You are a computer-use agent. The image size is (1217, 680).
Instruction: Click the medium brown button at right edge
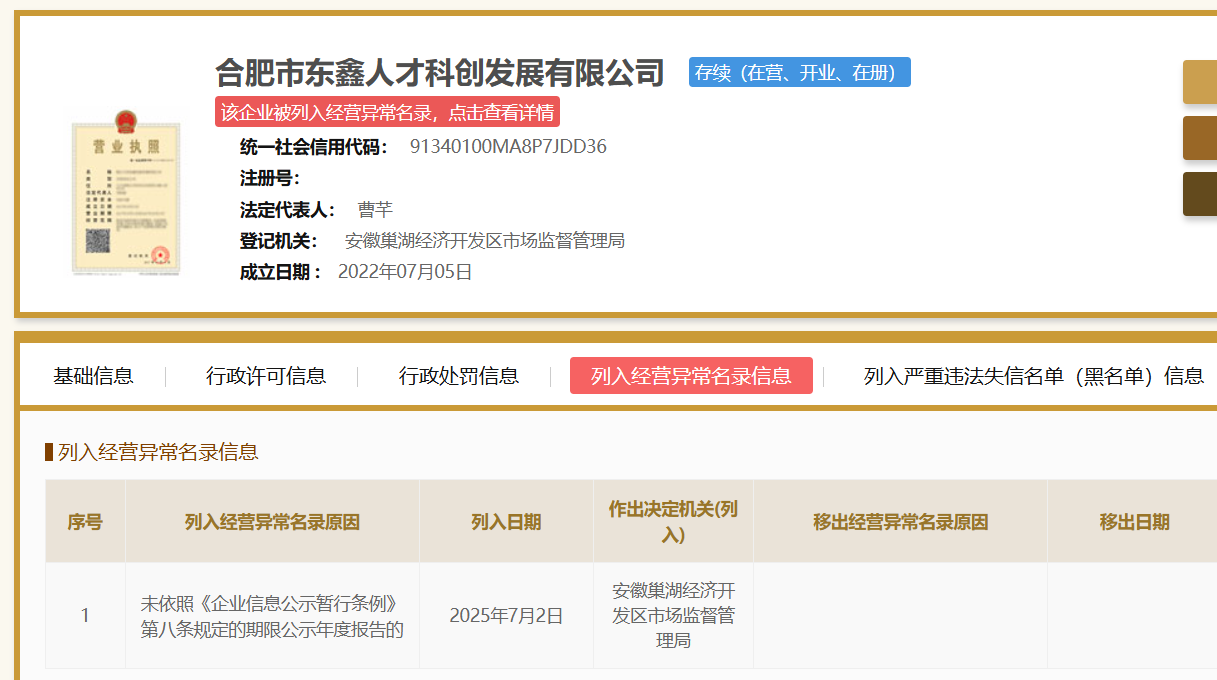[1200, 138]
